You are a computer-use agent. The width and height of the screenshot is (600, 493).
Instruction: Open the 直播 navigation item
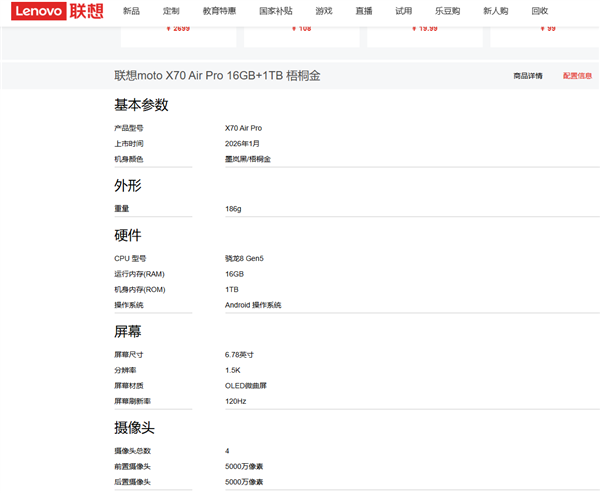tap(364, 11)
